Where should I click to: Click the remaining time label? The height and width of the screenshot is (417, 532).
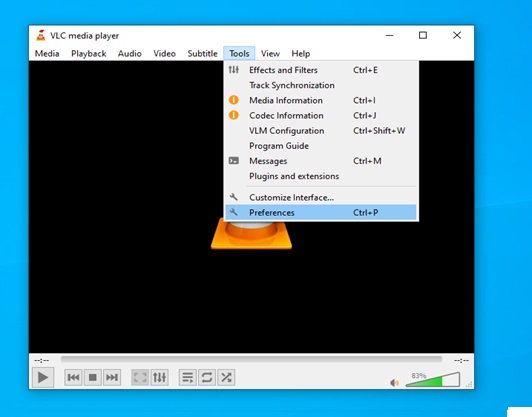tap(461, 360)
